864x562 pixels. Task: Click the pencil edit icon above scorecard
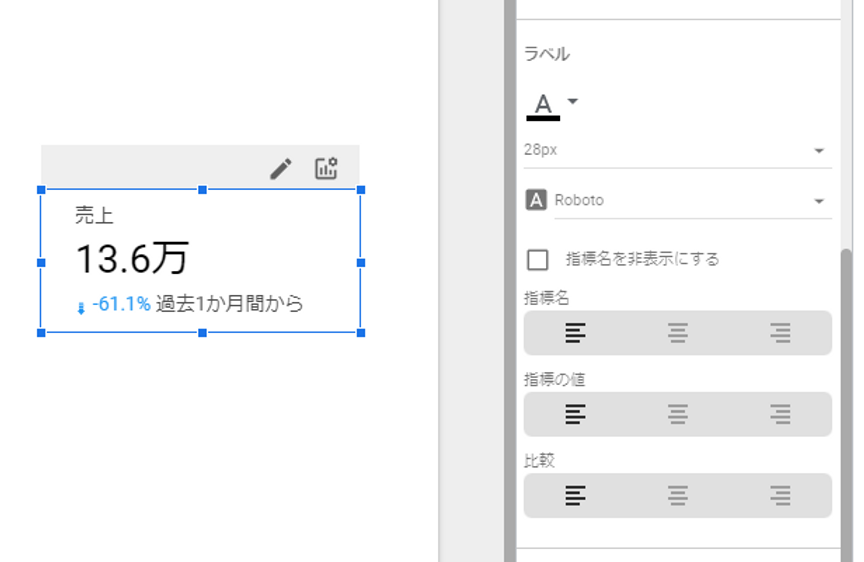(x=281, y=169)
